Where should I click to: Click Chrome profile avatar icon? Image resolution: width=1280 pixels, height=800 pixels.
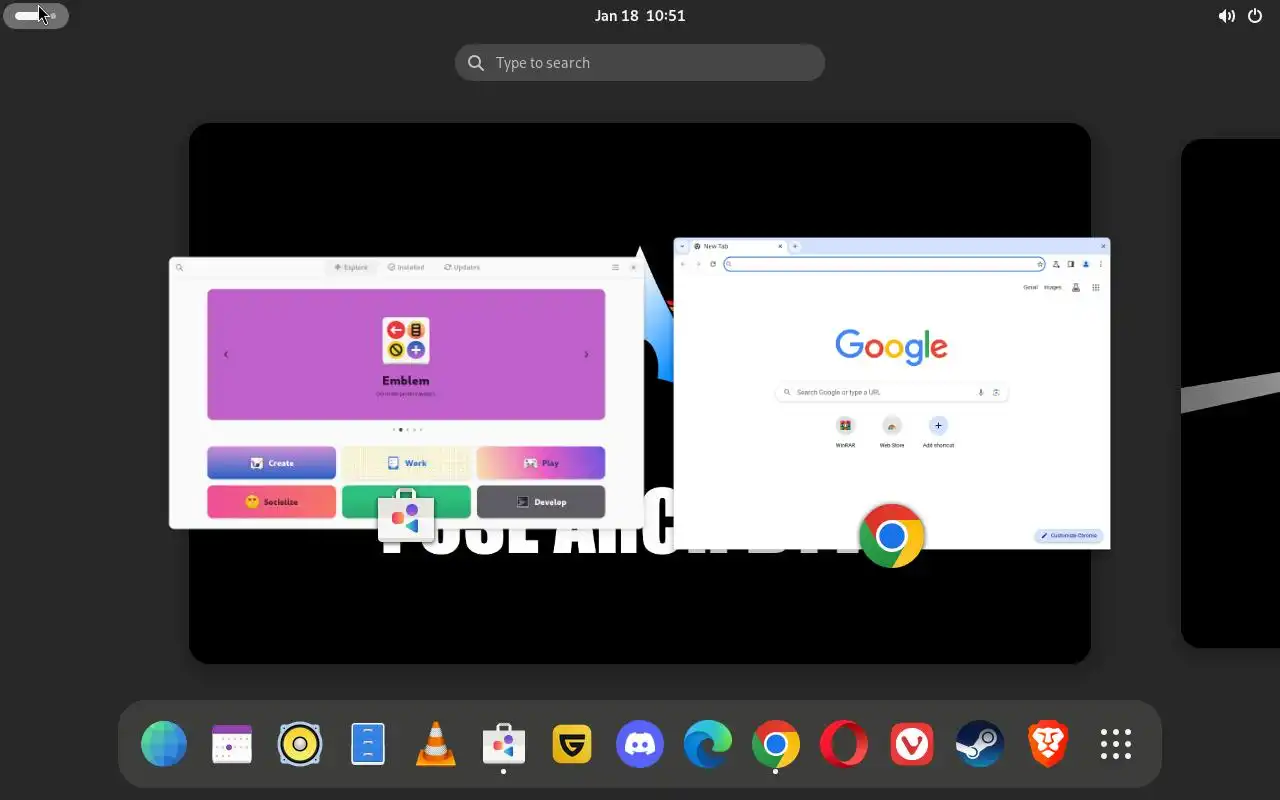1086,264
